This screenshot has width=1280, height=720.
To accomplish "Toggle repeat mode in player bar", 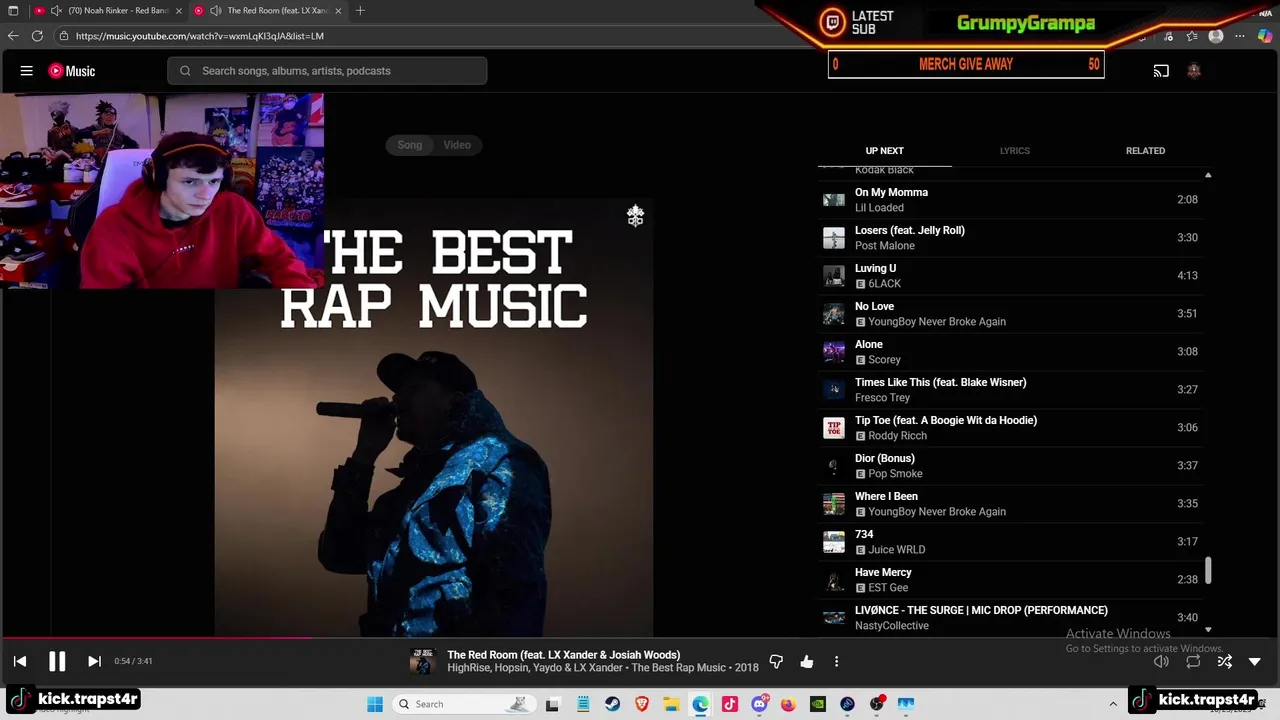I will click(1193, 661).
